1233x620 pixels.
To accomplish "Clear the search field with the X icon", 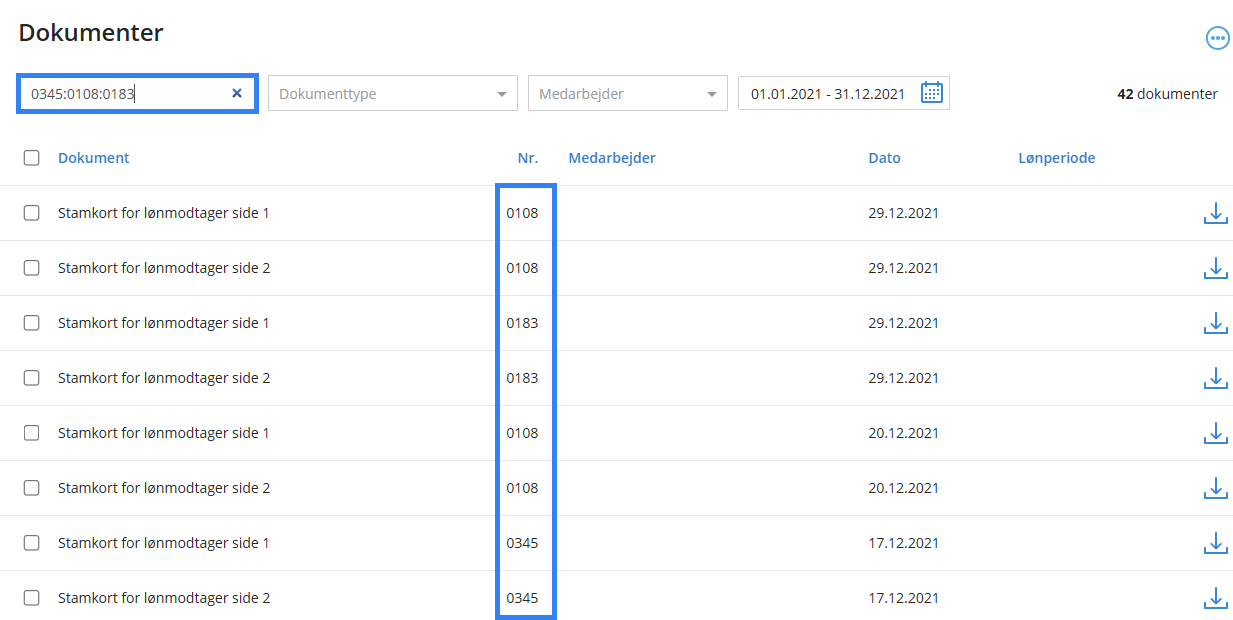I will 237,93.
